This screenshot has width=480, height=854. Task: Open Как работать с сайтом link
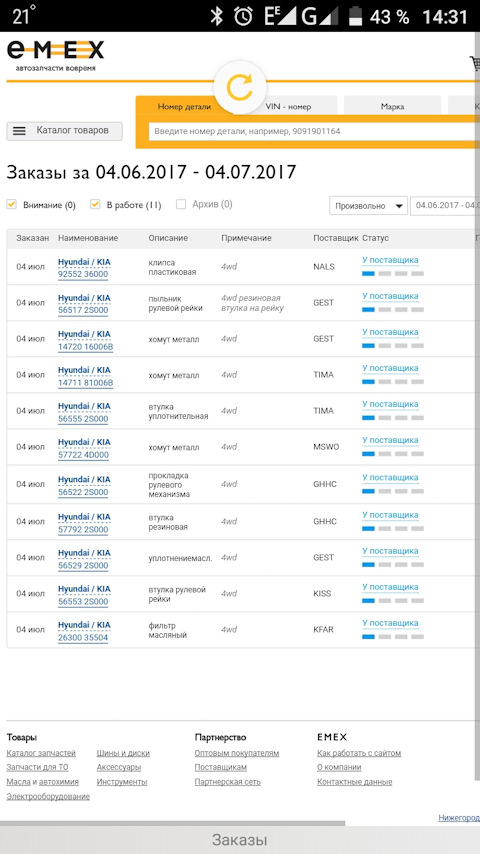[x=359, y=753]
